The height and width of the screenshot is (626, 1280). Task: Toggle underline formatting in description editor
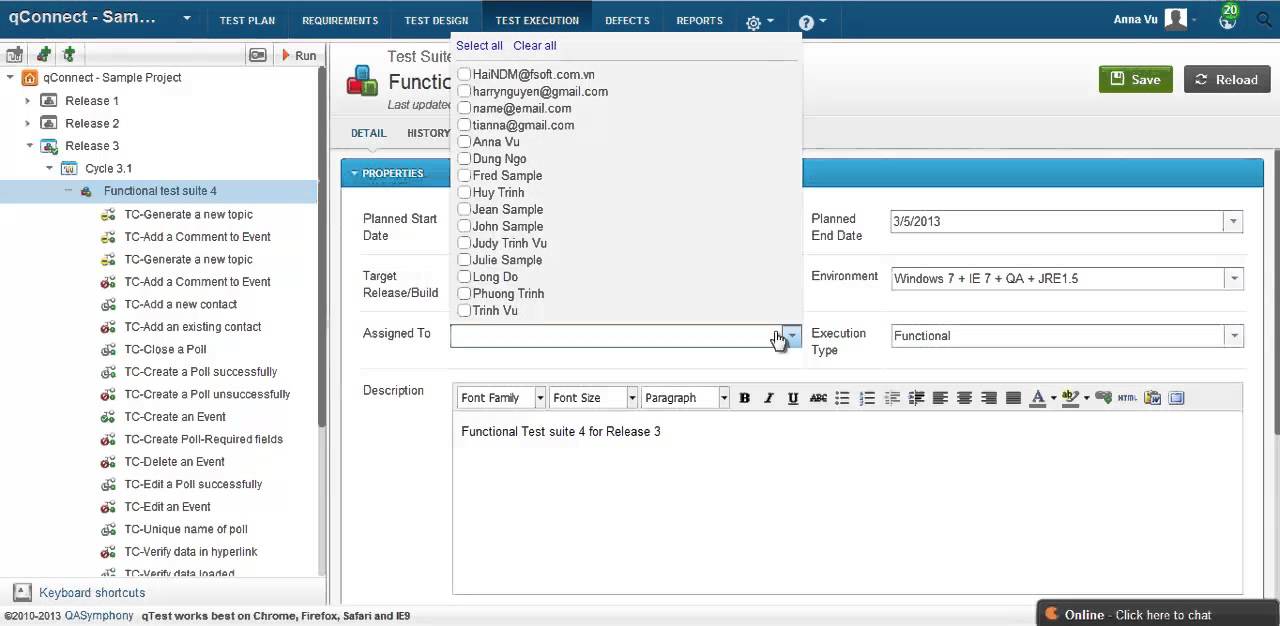(793, 398)
